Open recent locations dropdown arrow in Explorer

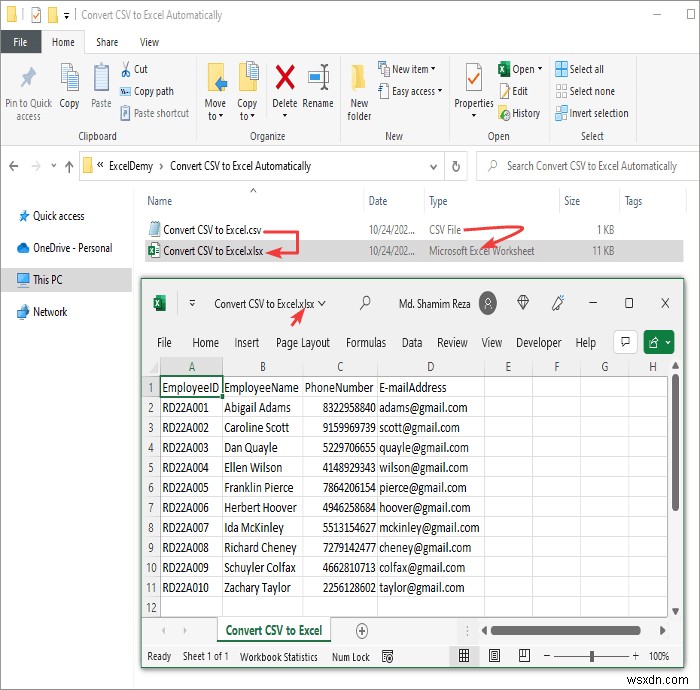(54, 166)
